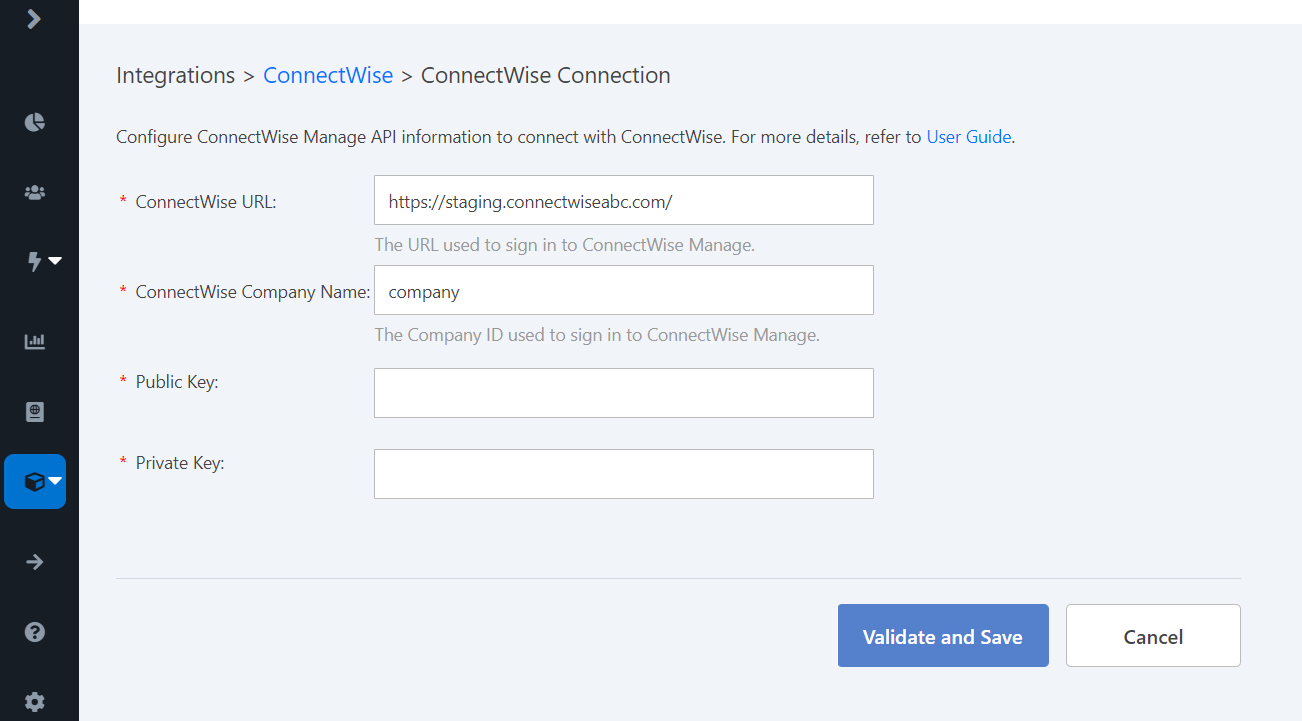Click the settings gear icon
This screenshot has width=1302, height=721.
coord(34,701)
